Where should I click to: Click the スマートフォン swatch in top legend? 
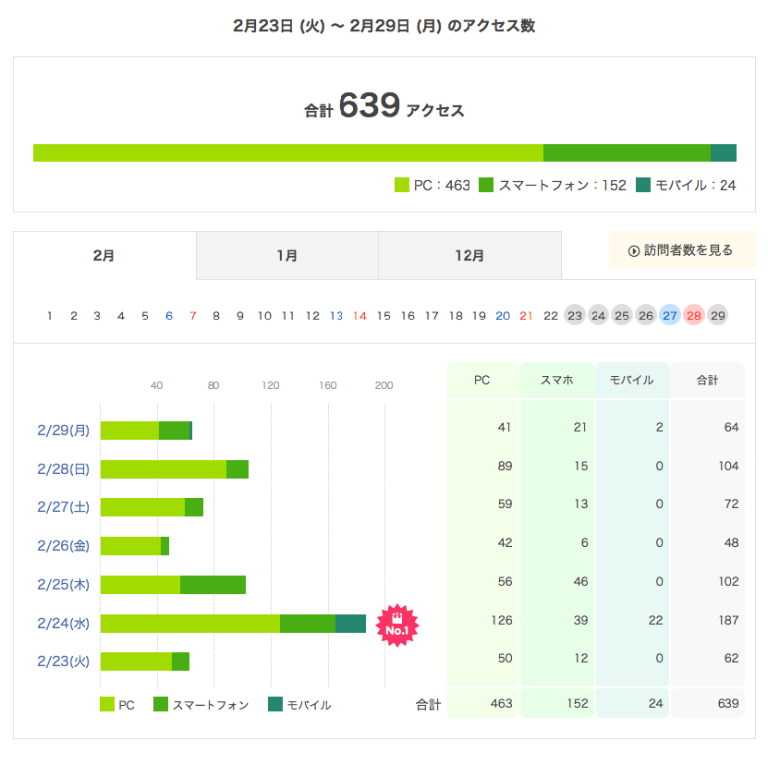(486, 185)
